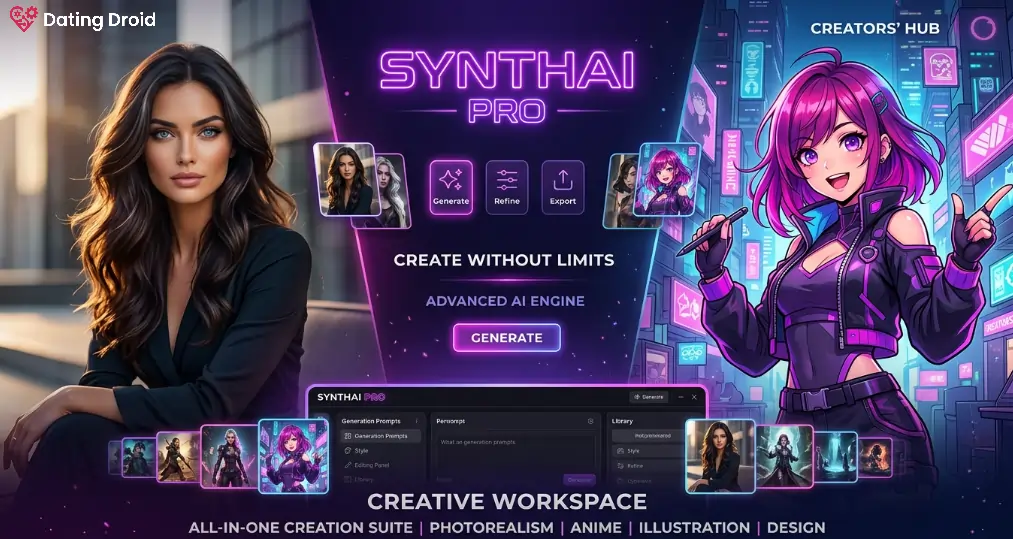Click the Export upload icon tile
This screenshot has width=1013, height=539.
click(563, 187)
